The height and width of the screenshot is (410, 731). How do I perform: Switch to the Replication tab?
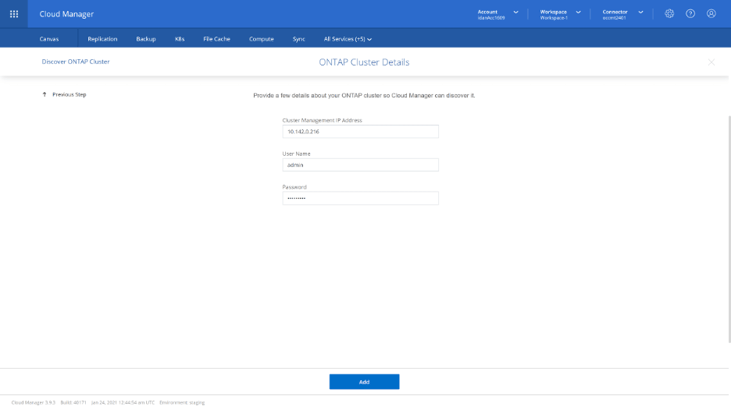102,39
